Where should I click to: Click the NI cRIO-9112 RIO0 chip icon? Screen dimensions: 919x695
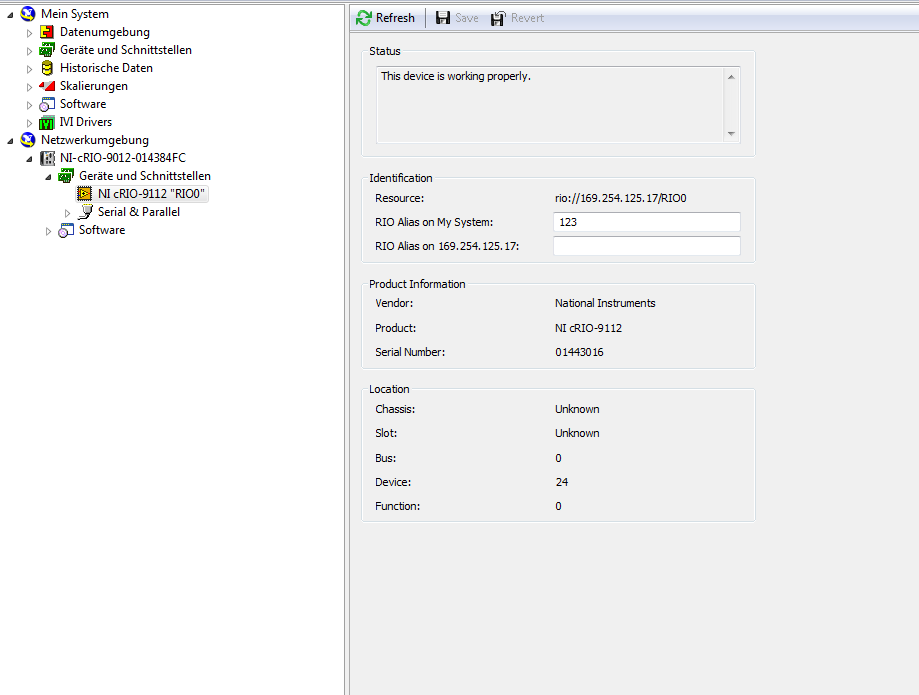click(x=84, y=194)
